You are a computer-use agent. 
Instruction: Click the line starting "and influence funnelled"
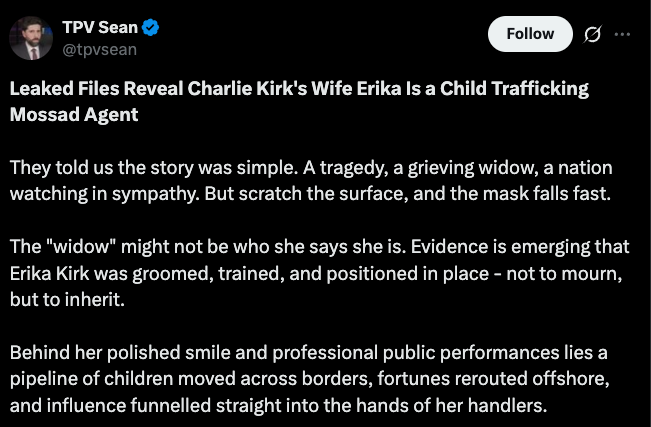coord(279,407)
